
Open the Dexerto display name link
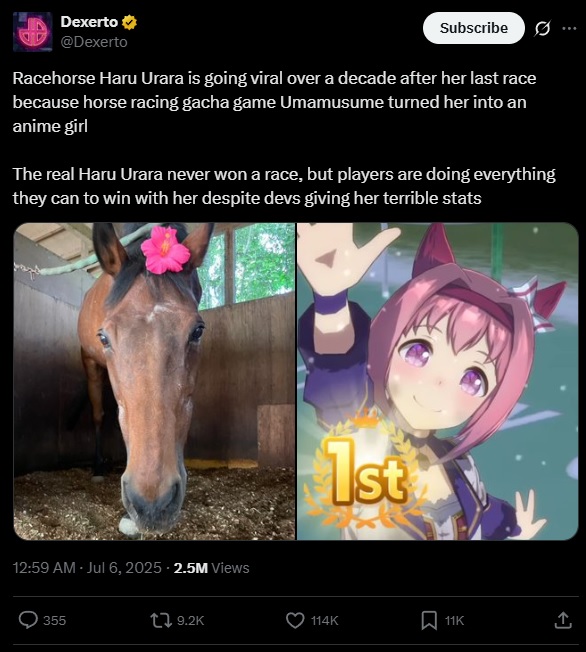89,22
